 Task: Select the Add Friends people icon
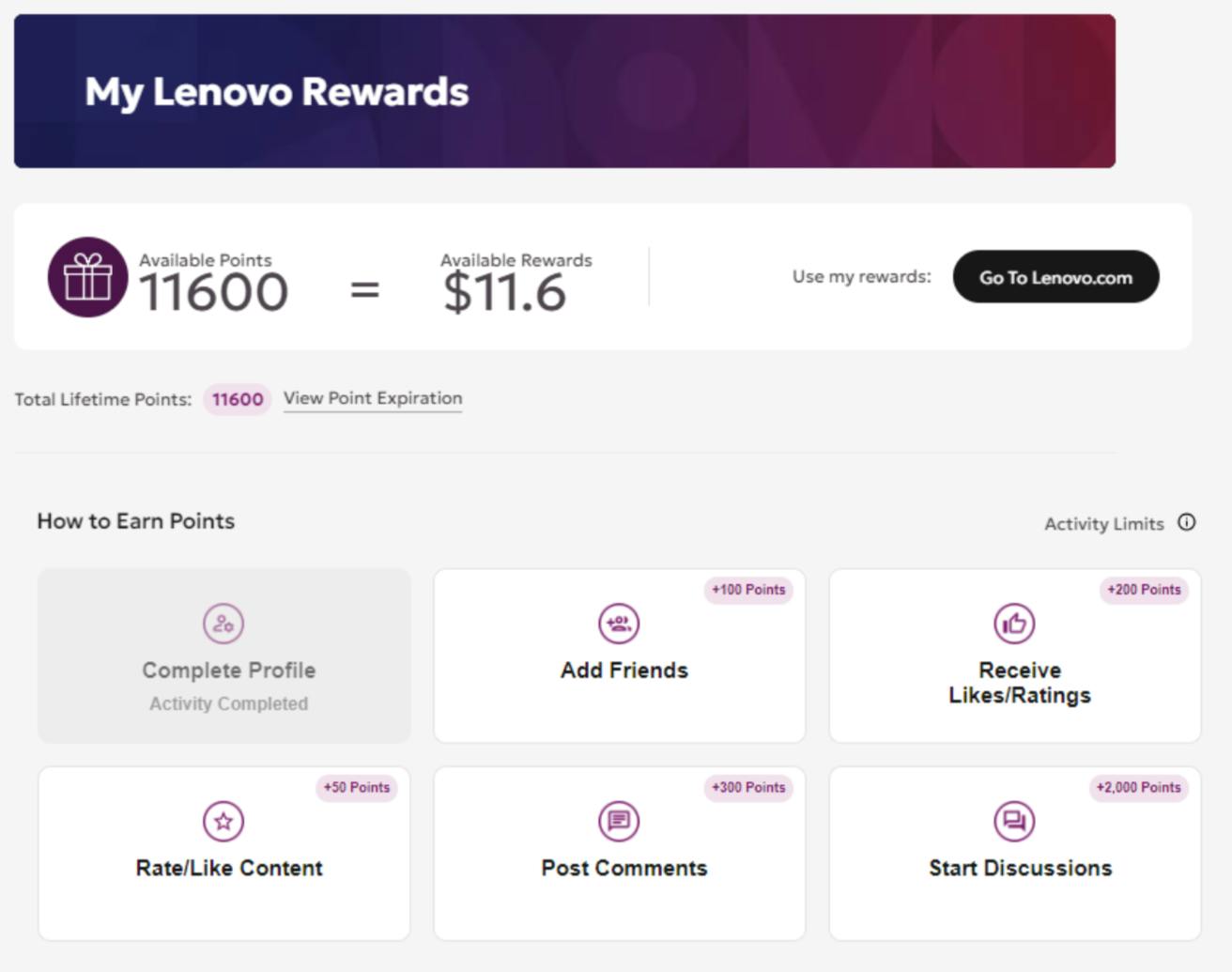[619, 624]
